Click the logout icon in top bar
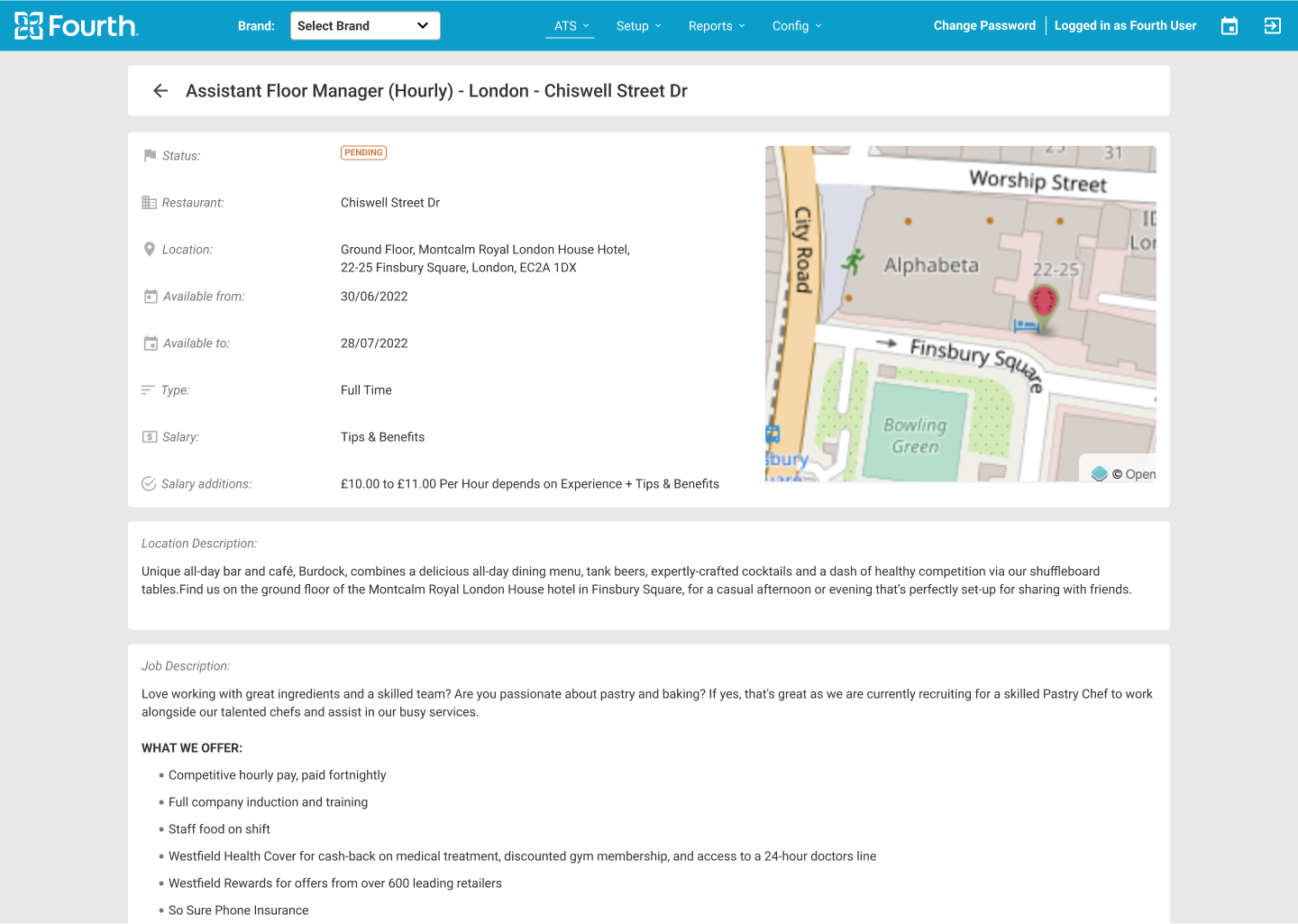 (x=1273, y=26)
